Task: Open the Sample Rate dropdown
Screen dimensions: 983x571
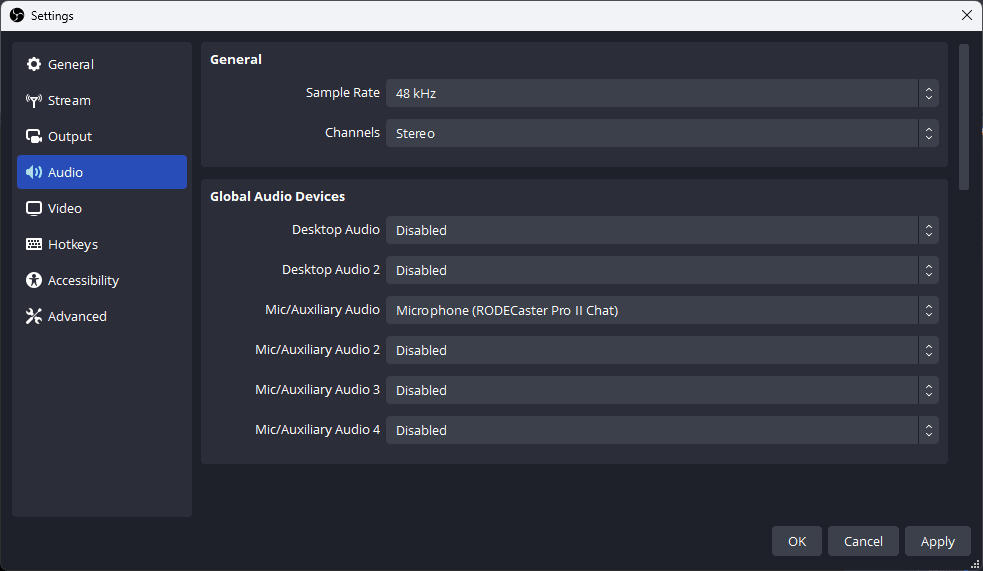Action: 661,93
